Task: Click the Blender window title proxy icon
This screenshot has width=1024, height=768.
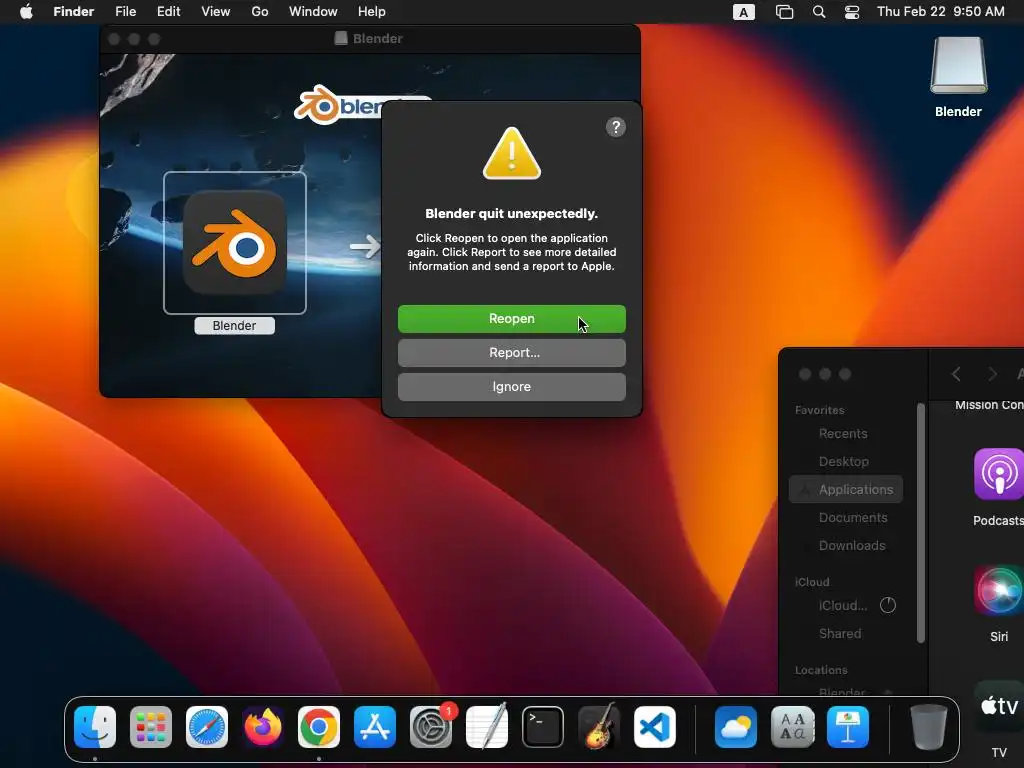Action: (x=341, y=39)
